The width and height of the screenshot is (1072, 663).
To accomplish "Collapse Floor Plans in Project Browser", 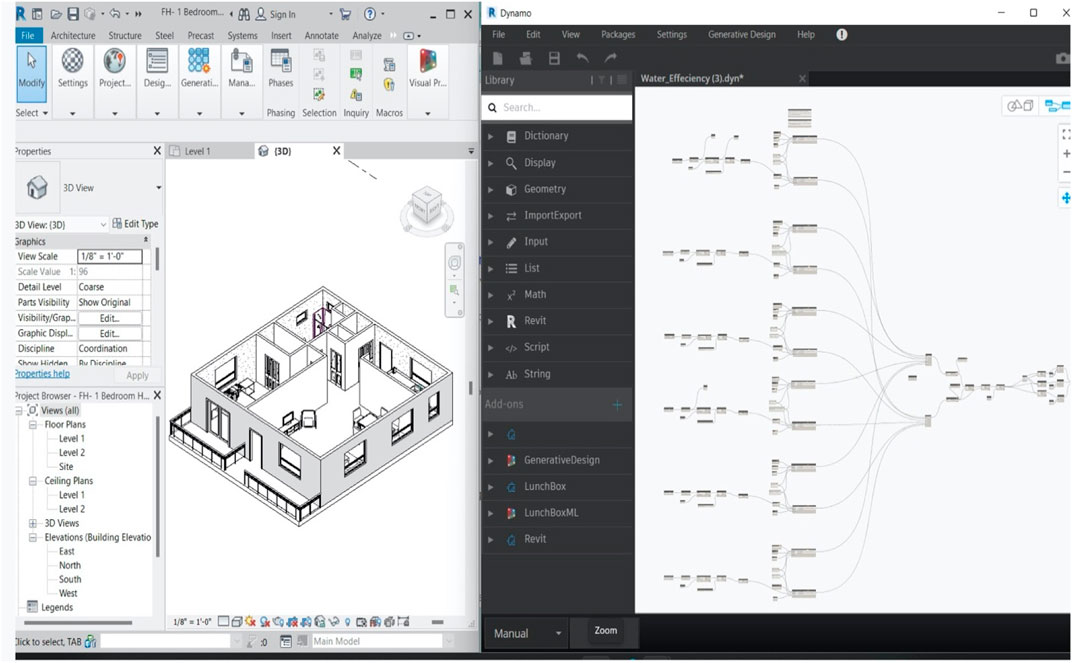I will [x=32, y=424].
